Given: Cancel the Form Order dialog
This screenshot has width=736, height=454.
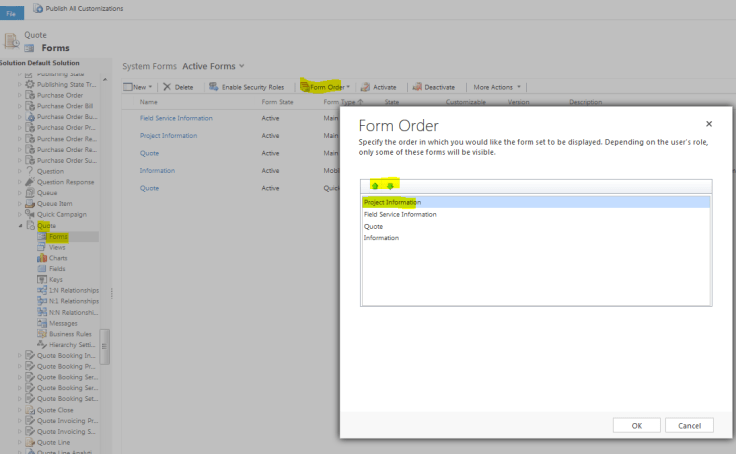Looking at the screenshot, I should 689,425.
